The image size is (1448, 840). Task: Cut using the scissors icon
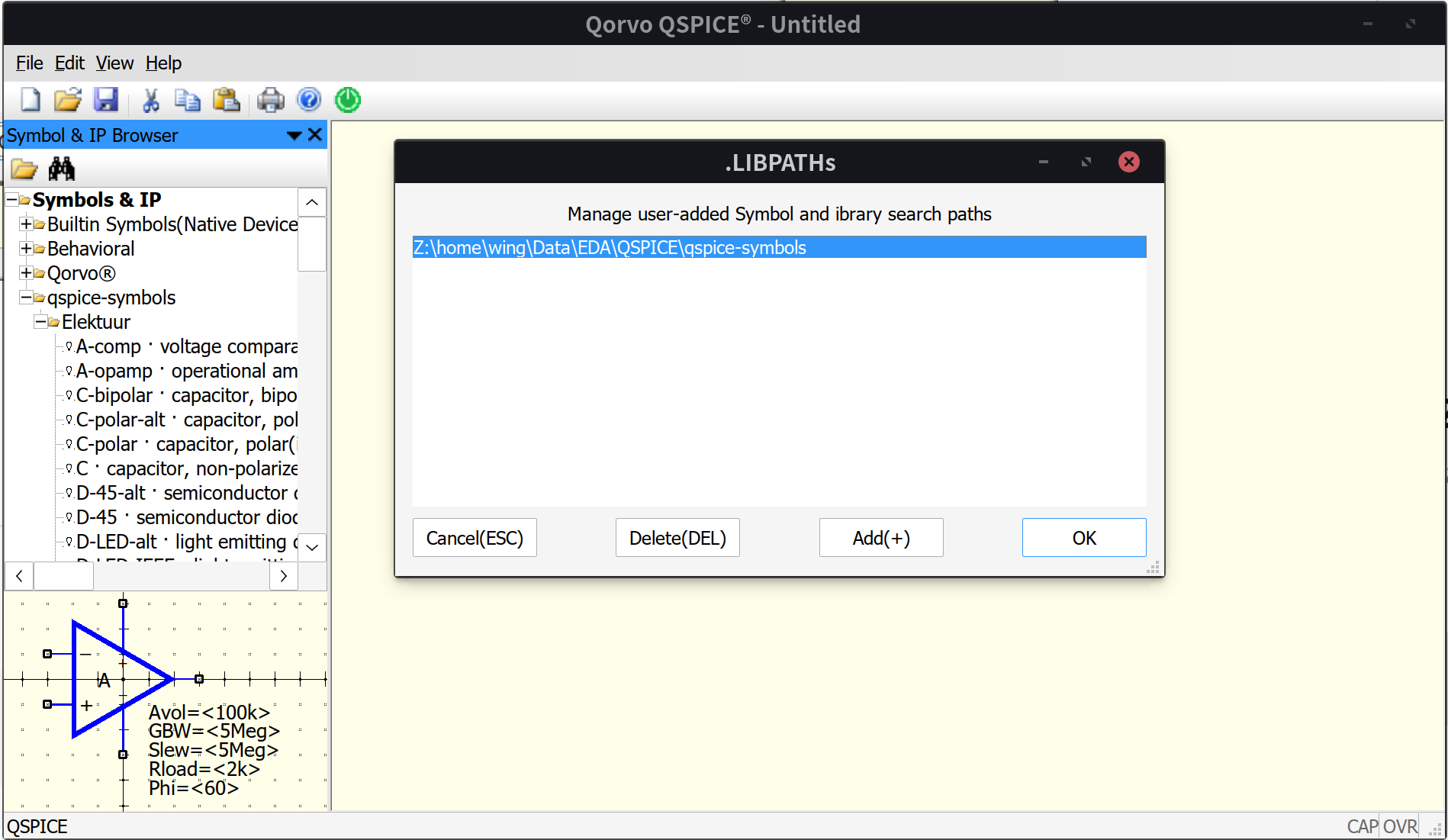coord(151,100)
